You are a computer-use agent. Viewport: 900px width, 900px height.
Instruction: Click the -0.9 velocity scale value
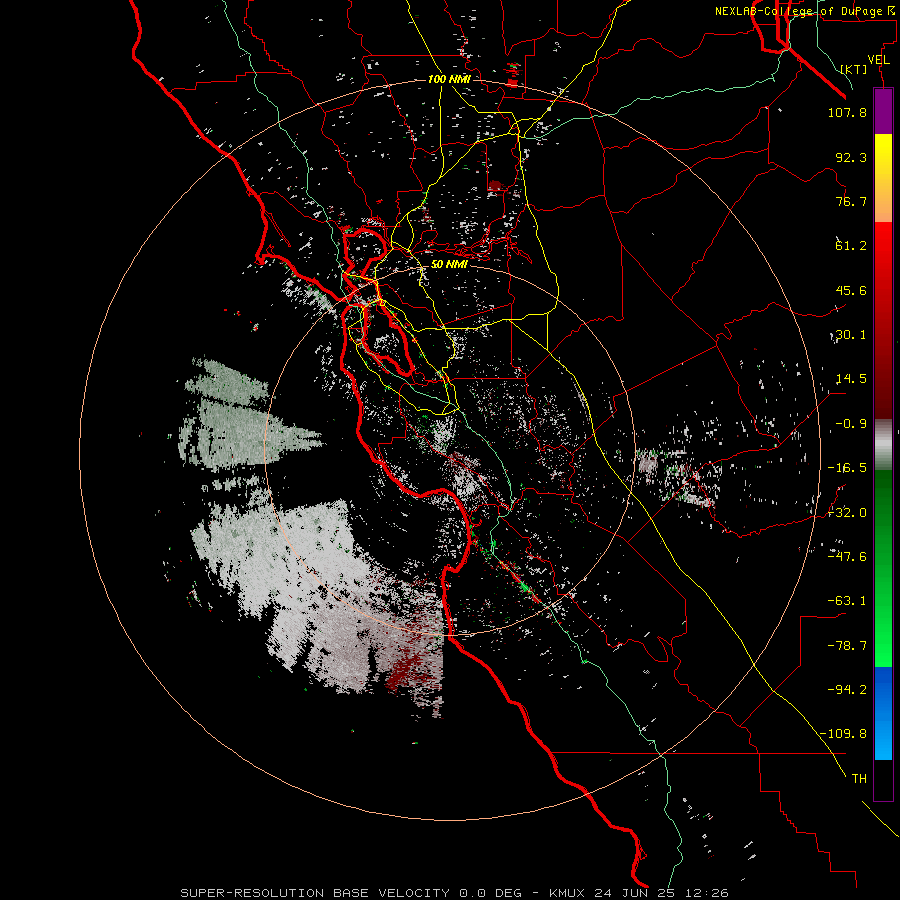(851, 424)
